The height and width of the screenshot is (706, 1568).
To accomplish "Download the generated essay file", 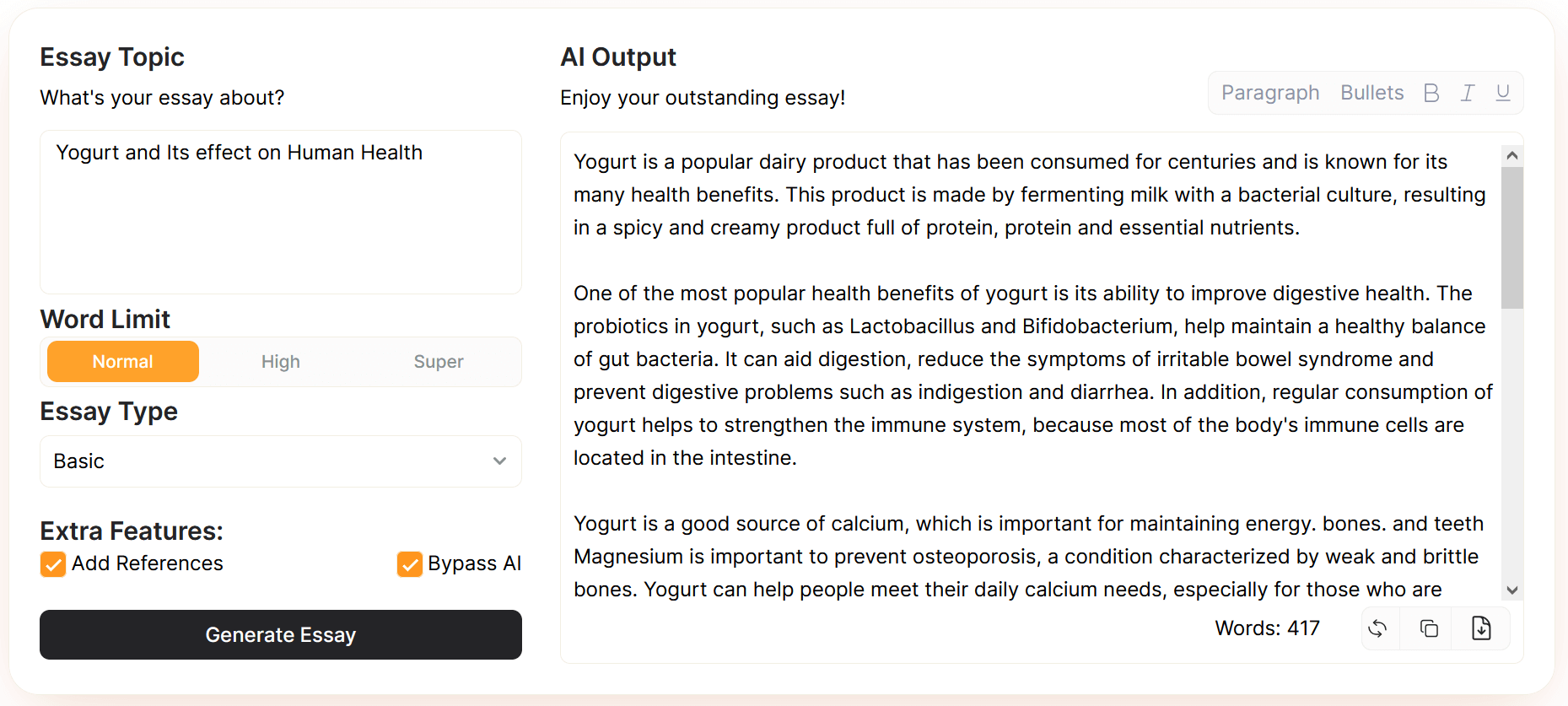I will pyautogui.click(x=1481, y=628).
